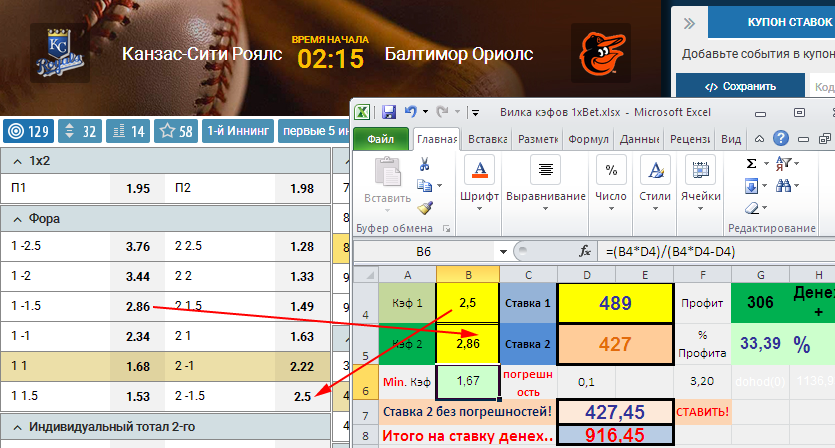Switch to the Данные ribbon tab

click(639, 139)
